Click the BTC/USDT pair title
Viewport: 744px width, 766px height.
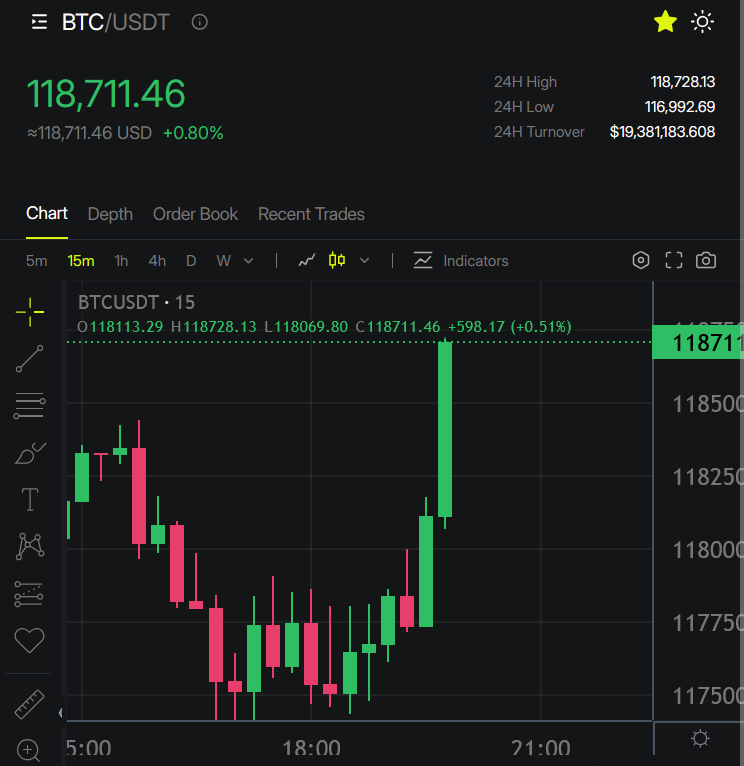[115, 22]
